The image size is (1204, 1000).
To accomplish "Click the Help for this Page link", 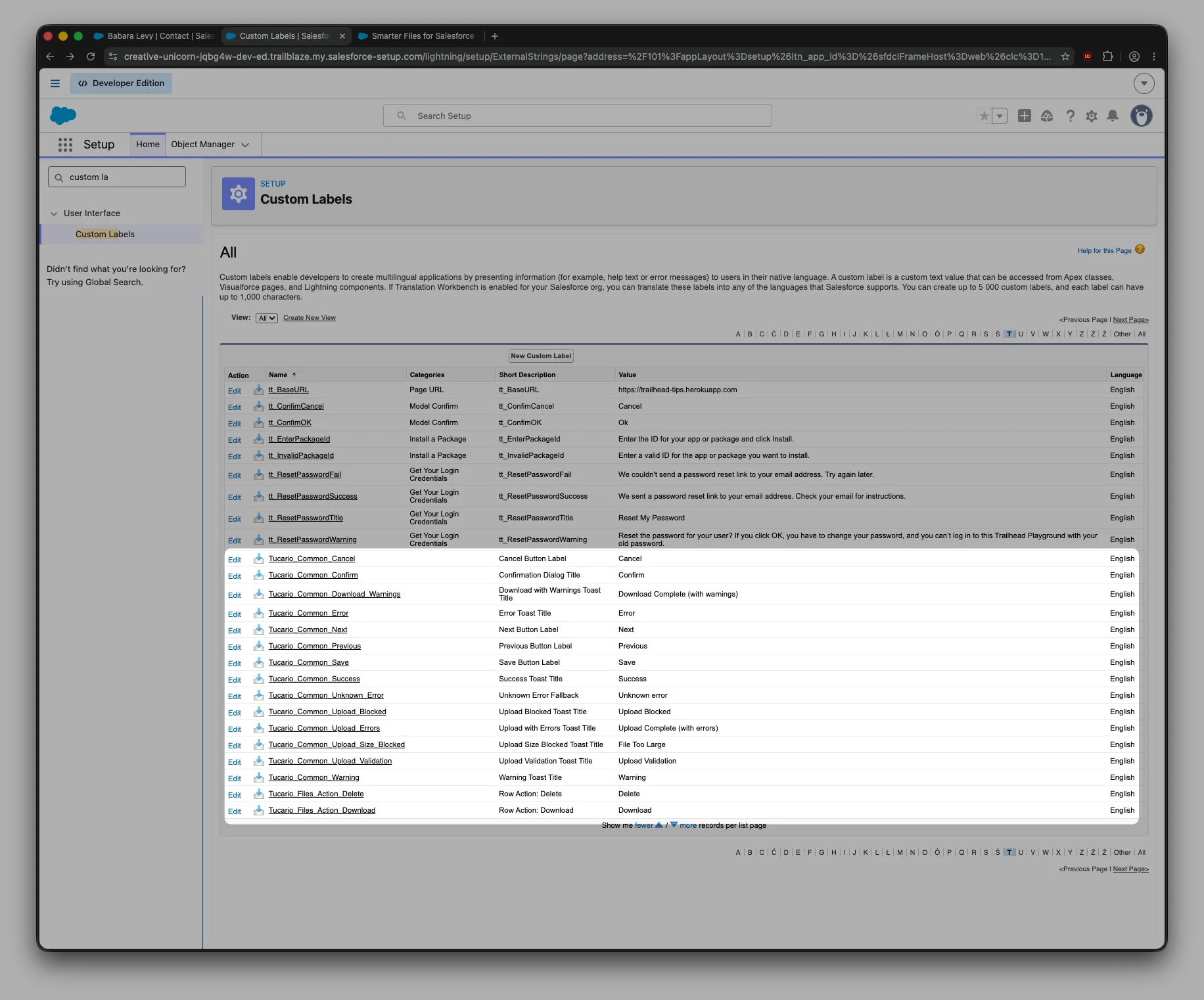I will (x=1105, y=251).
